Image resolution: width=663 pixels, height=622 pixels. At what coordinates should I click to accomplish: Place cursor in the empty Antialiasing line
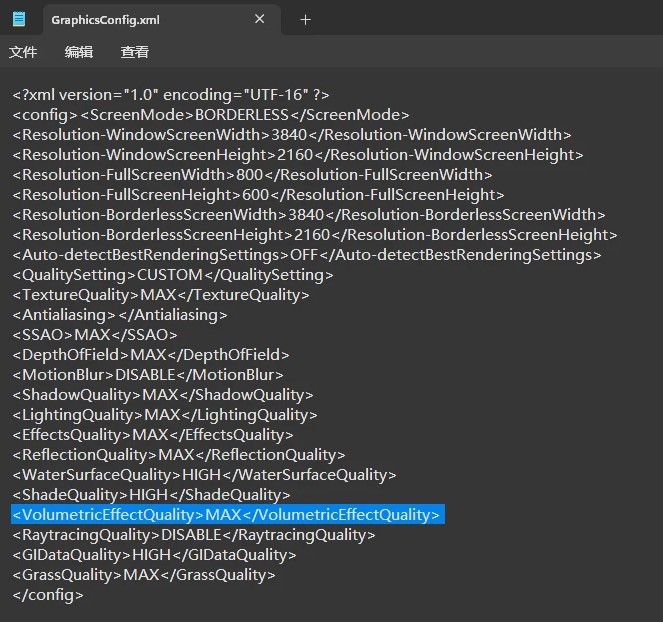[120, 315]
